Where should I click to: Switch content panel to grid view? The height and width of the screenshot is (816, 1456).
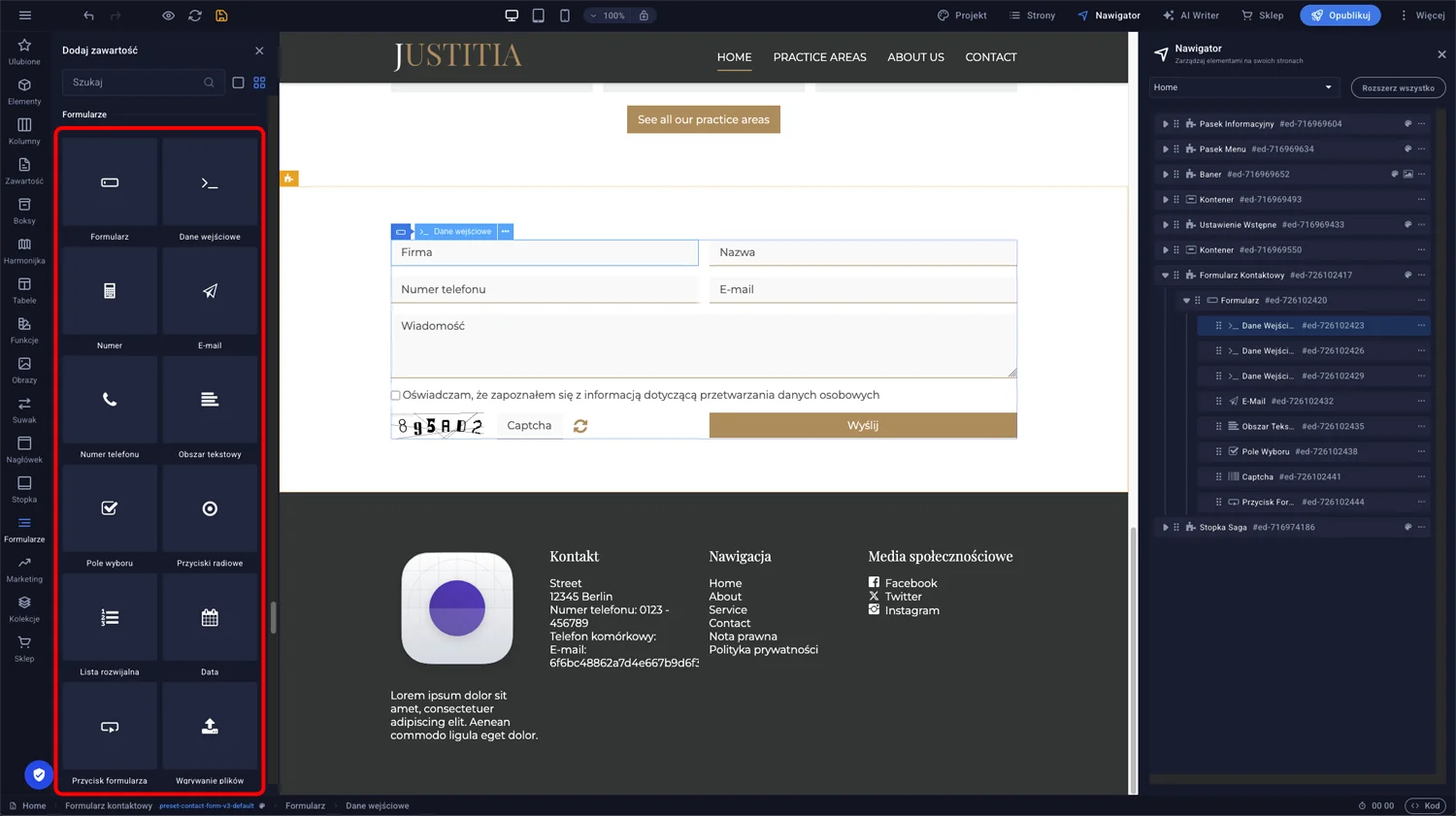click(259, 82)
